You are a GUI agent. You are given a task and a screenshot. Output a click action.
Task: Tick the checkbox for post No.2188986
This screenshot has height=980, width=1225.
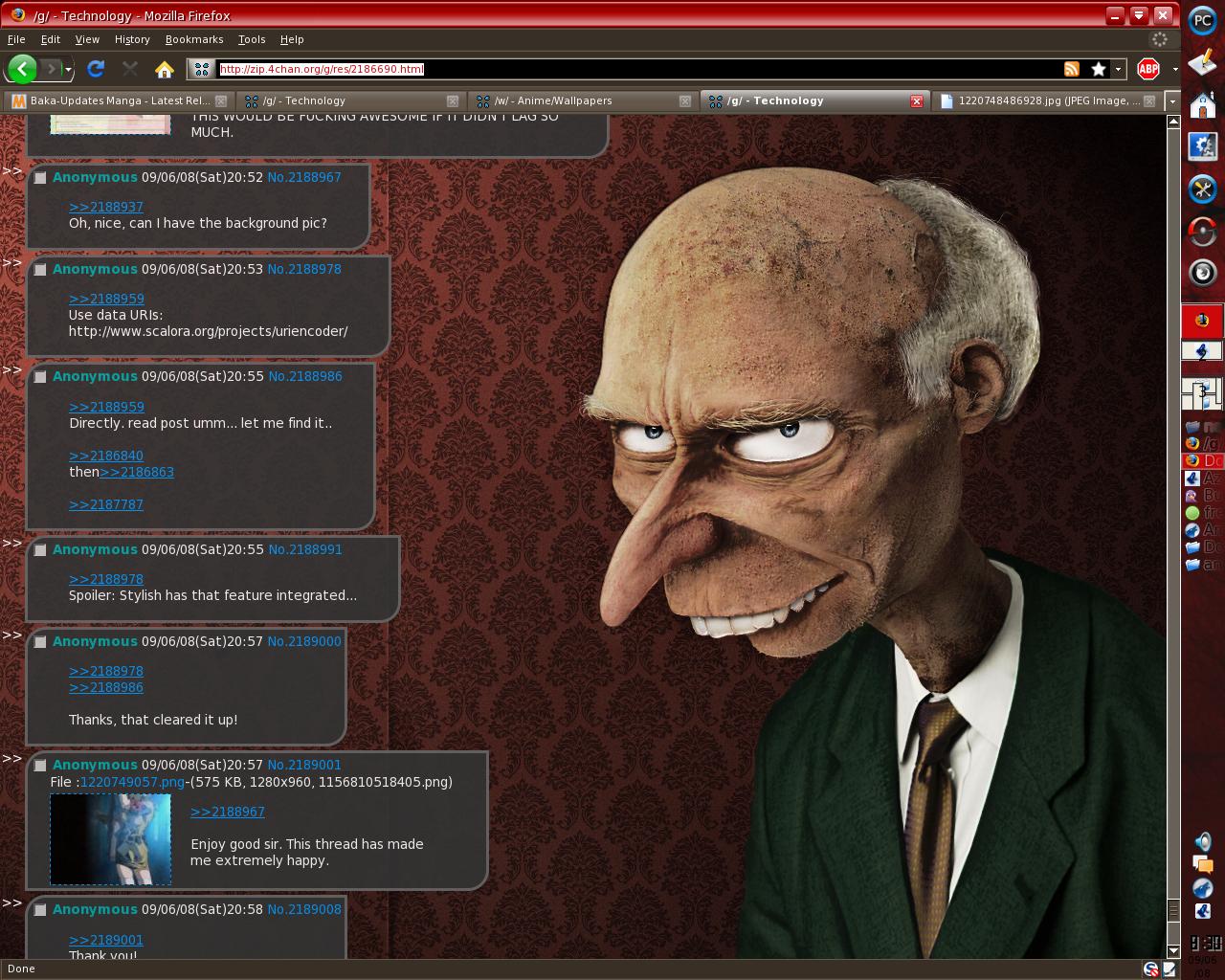coord(40,377)
